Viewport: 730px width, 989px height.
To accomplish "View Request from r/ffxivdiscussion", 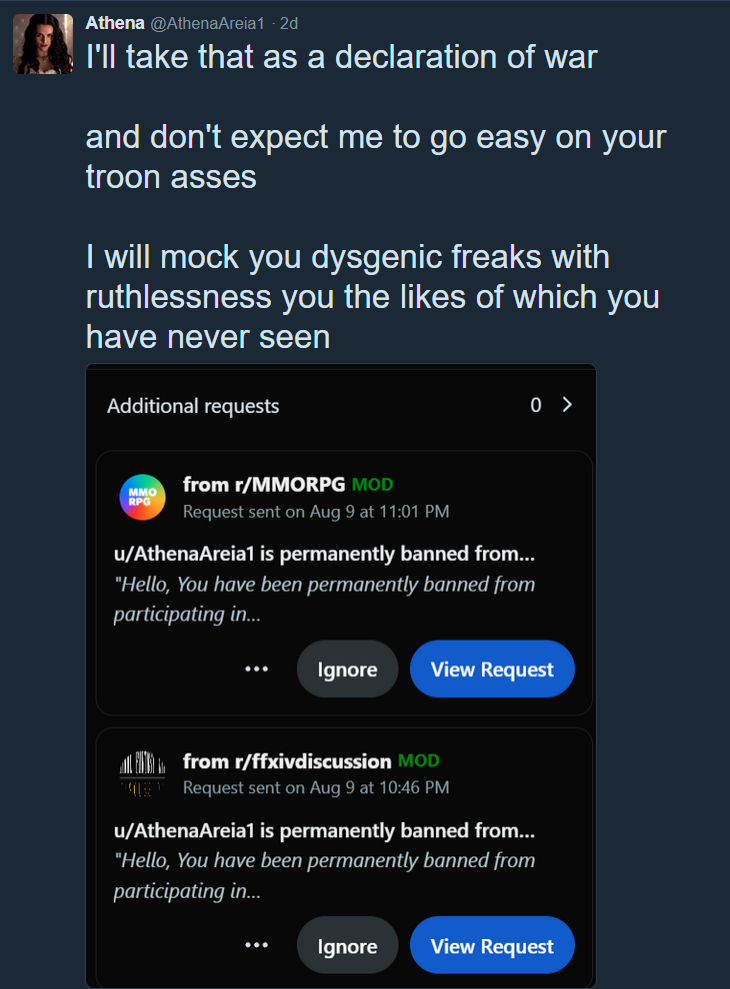I will [x=492, y=945].
